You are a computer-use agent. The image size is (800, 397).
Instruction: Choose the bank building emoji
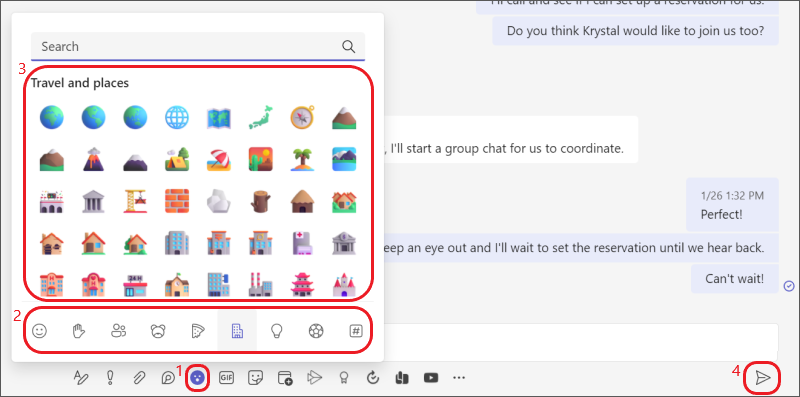click(344, 243)
